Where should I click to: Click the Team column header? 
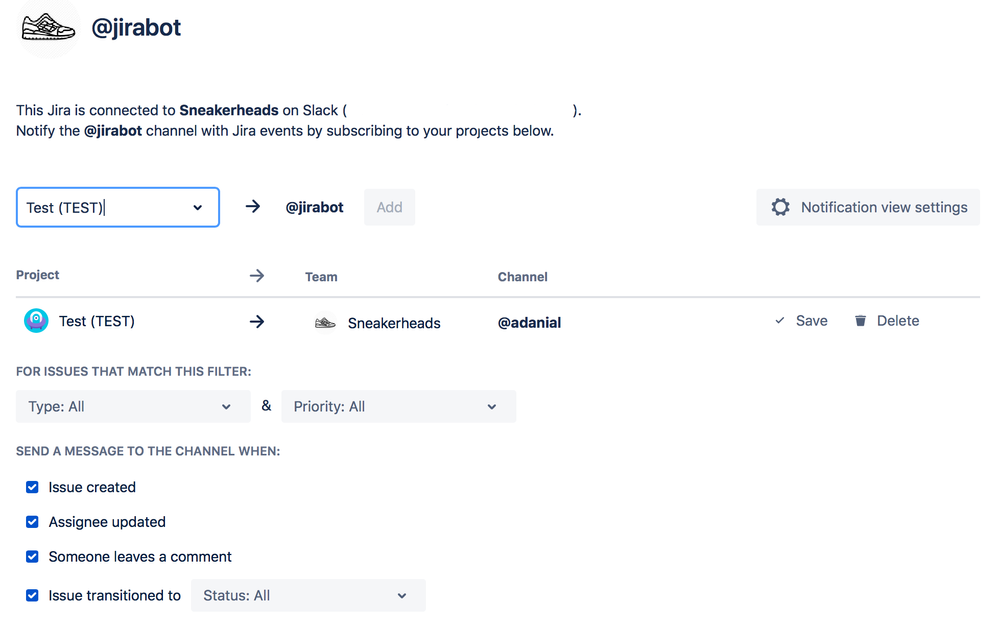point(321,276)
